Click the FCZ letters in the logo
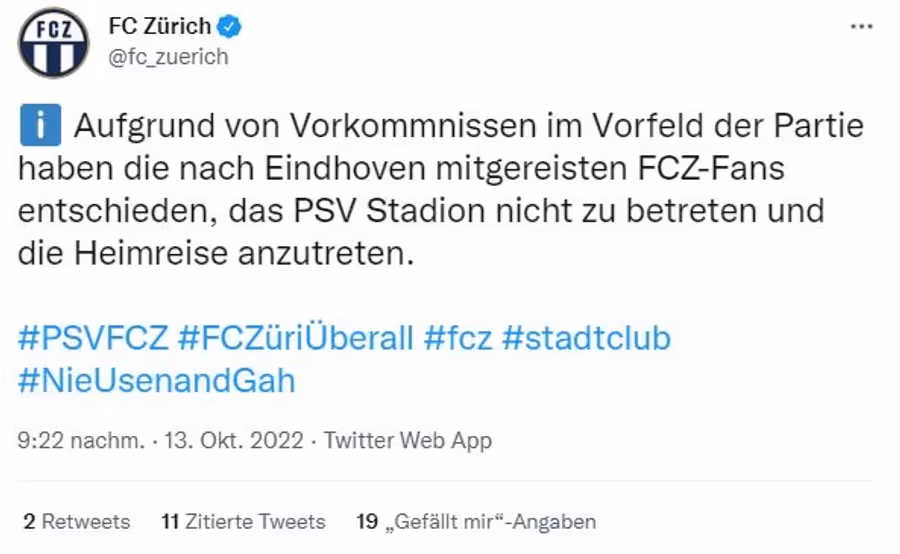This screenshot has width=900, height=554. 53,29
